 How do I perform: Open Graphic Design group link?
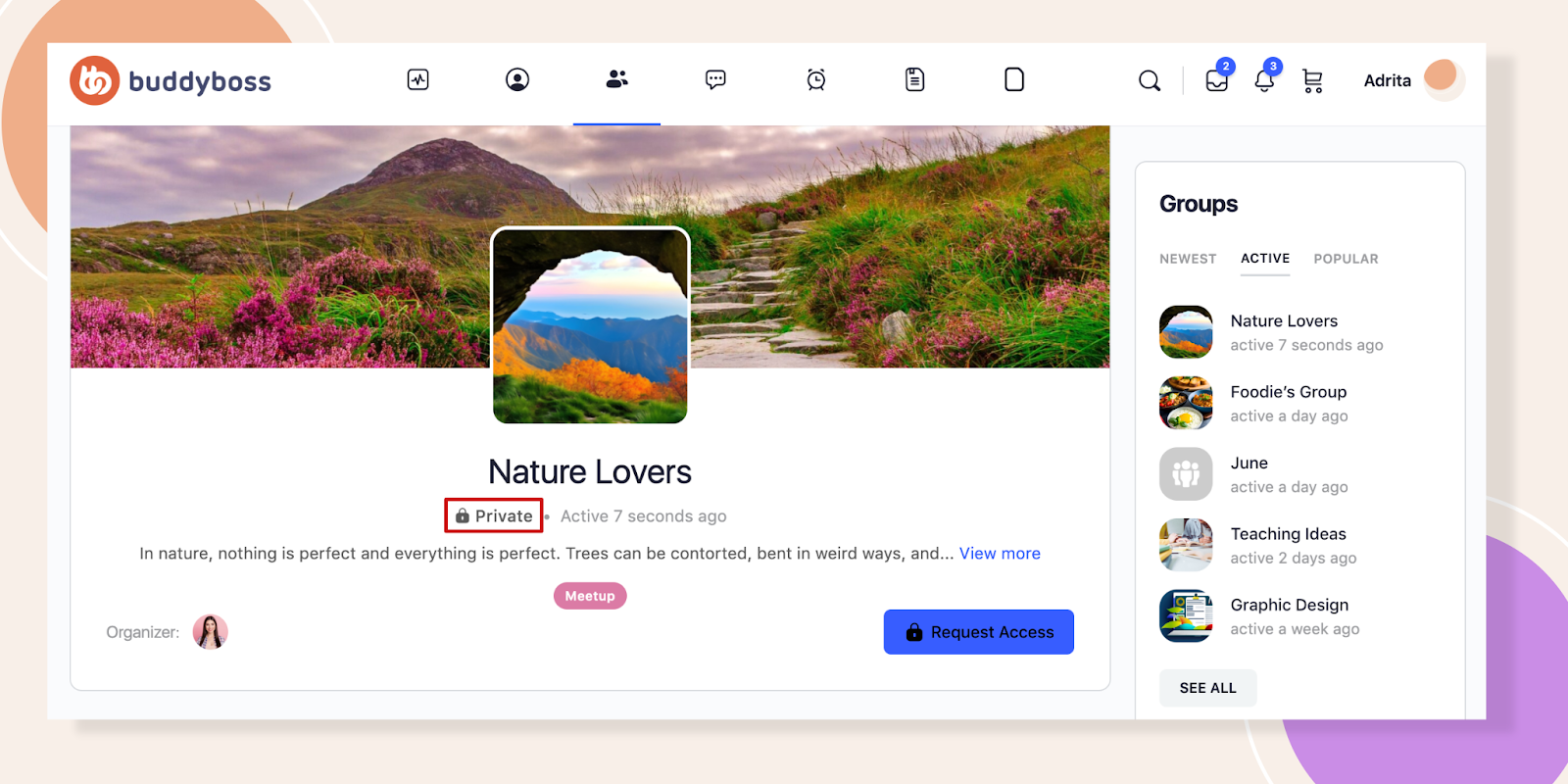(x=1290, y=605)
